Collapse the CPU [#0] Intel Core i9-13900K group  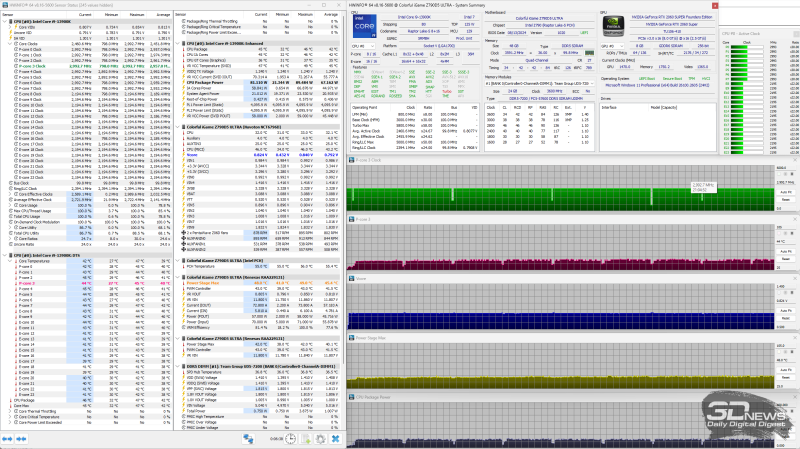4,20
